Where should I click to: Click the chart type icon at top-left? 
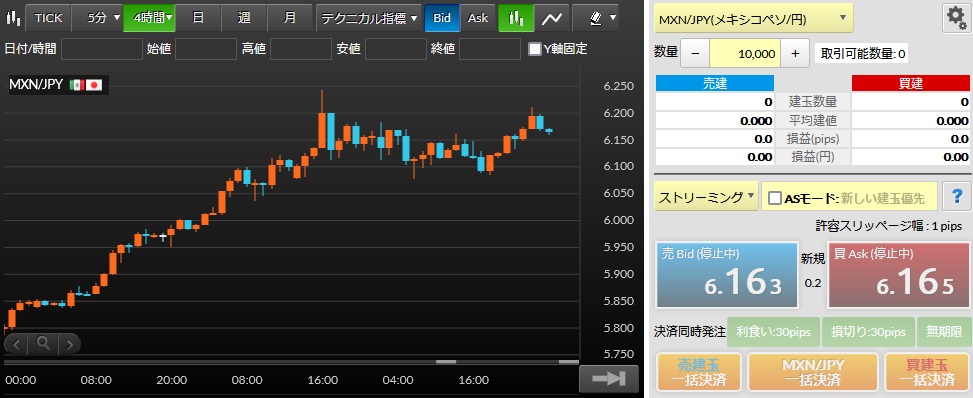(x=12, y=18)
